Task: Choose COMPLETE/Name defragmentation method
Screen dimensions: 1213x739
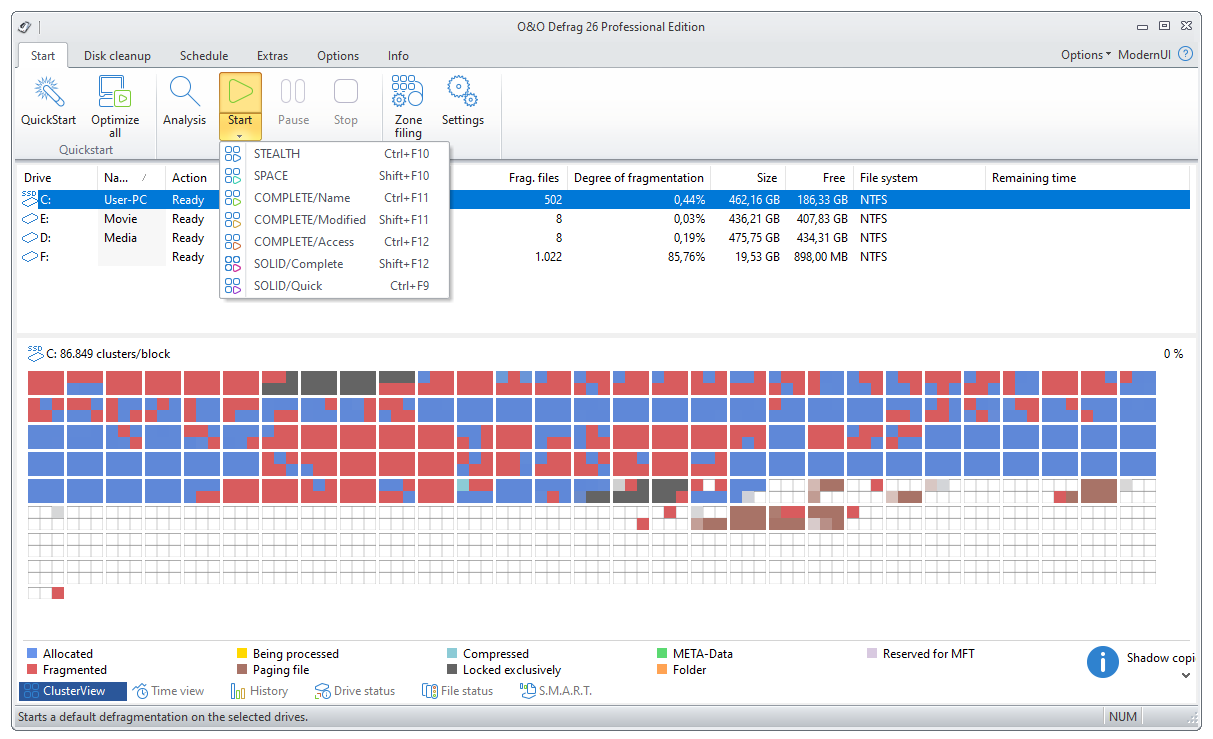Action: pyautogui.click(x=335, y=198)
